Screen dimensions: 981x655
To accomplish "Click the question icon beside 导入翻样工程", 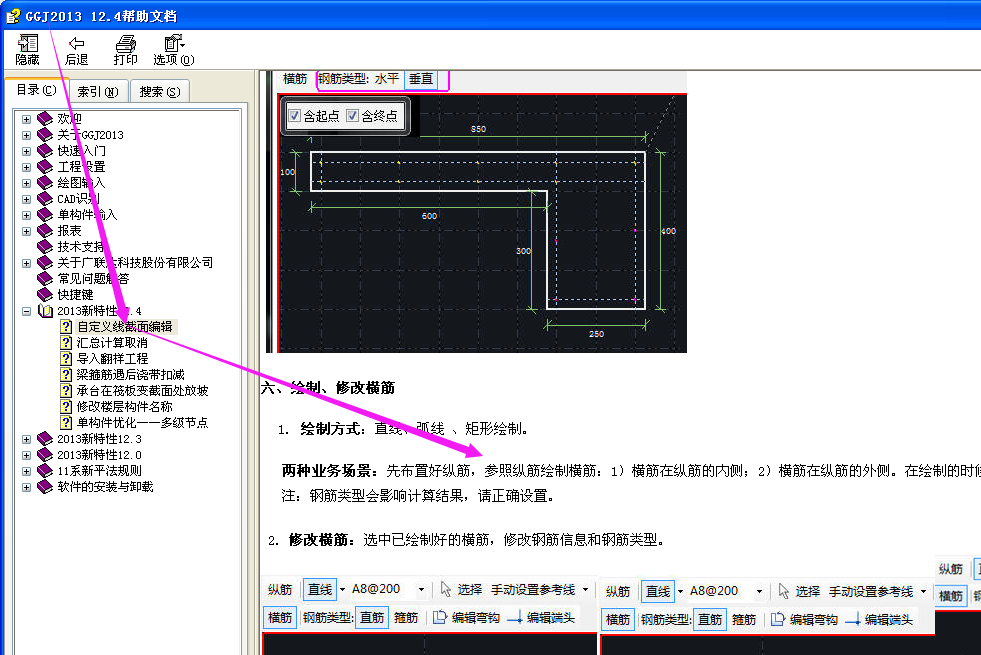I will [66, 358].
